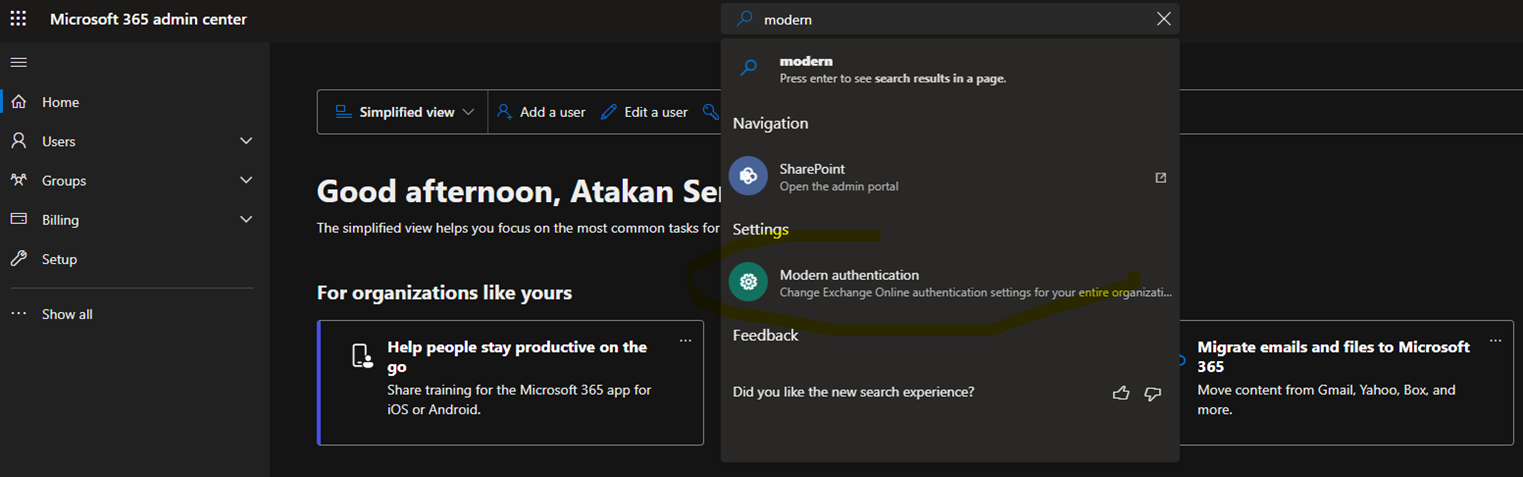Click the Billing card icon
The height and width of the screenshot is (477, 1523).
(18, 219)
